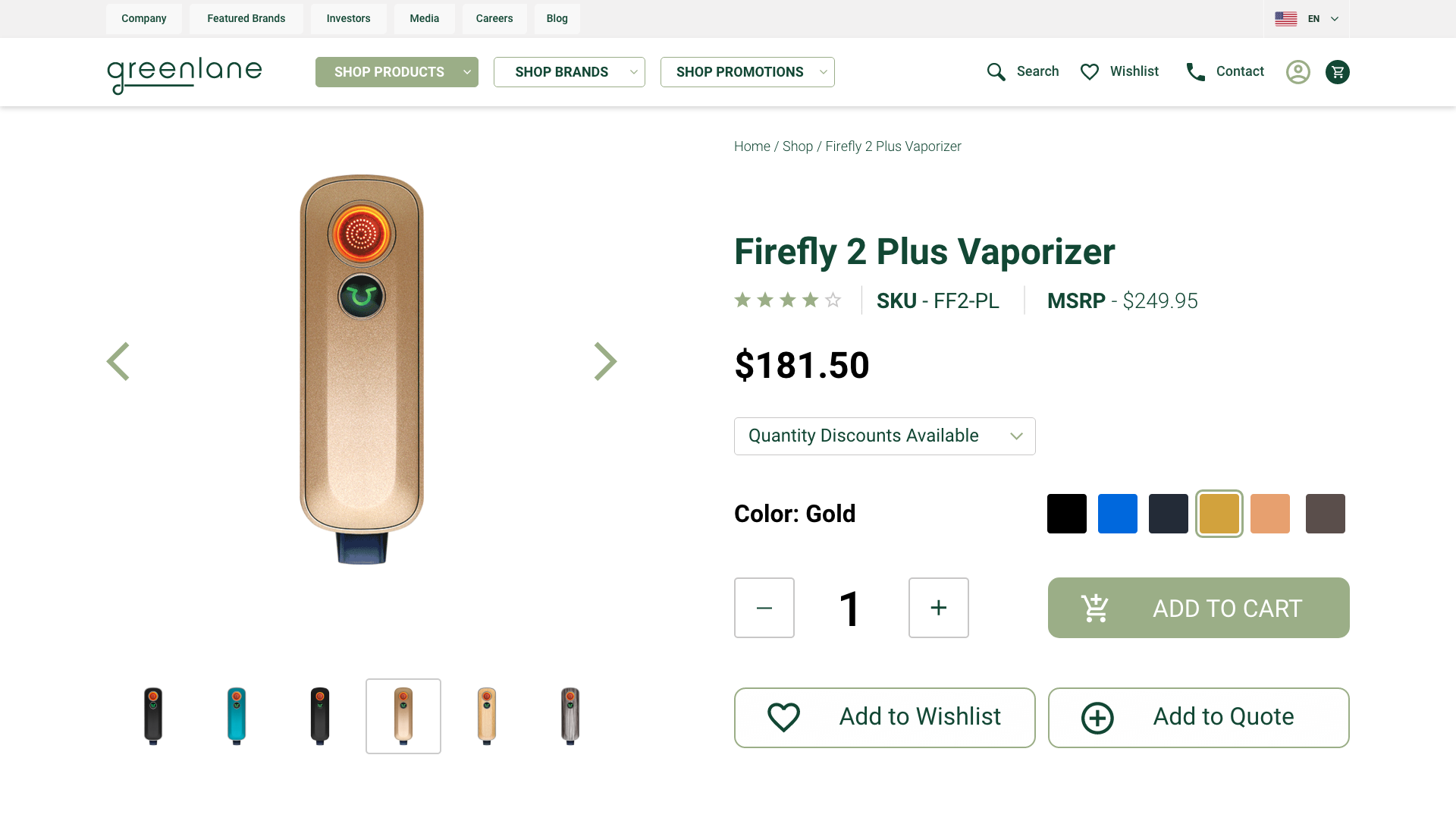Image resolution: width=1456 pixels, height=821 pixels.
Task: Open Featured Brands in top bar
Action: 246,19
